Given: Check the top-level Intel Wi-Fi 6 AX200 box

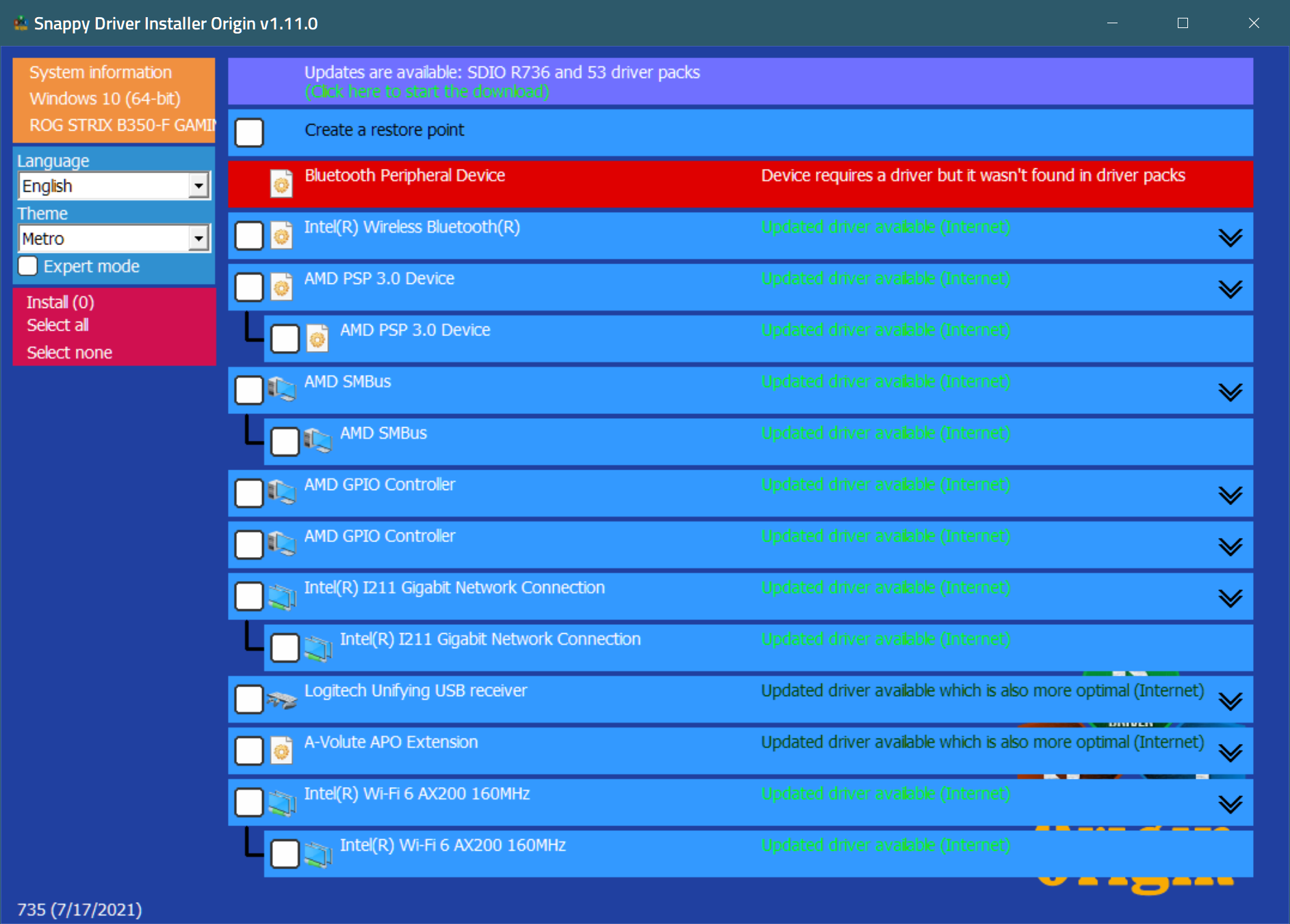Looking at the screenshot, I should point(249,801).
